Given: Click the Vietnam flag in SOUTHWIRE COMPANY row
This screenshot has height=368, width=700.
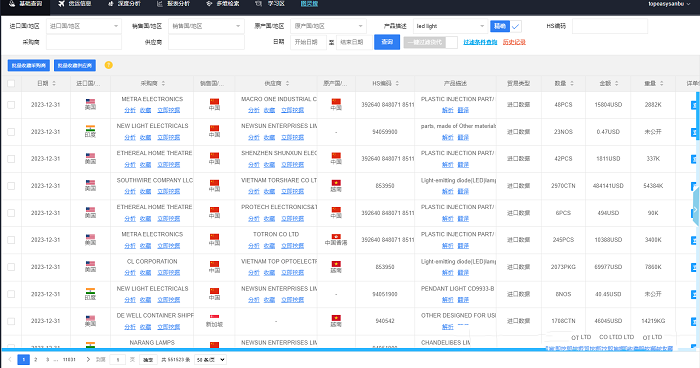Looking at the screenshot, I should [336, 183].
